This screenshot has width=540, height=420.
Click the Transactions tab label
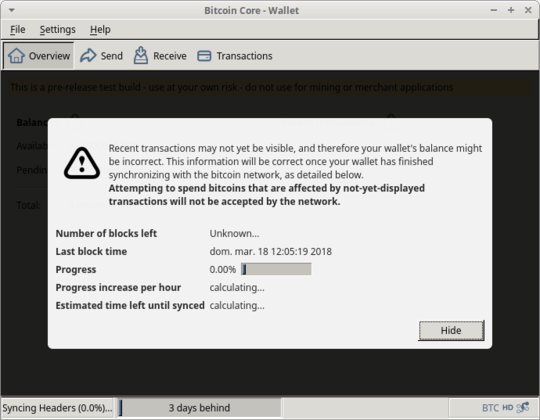click(245, 56)
